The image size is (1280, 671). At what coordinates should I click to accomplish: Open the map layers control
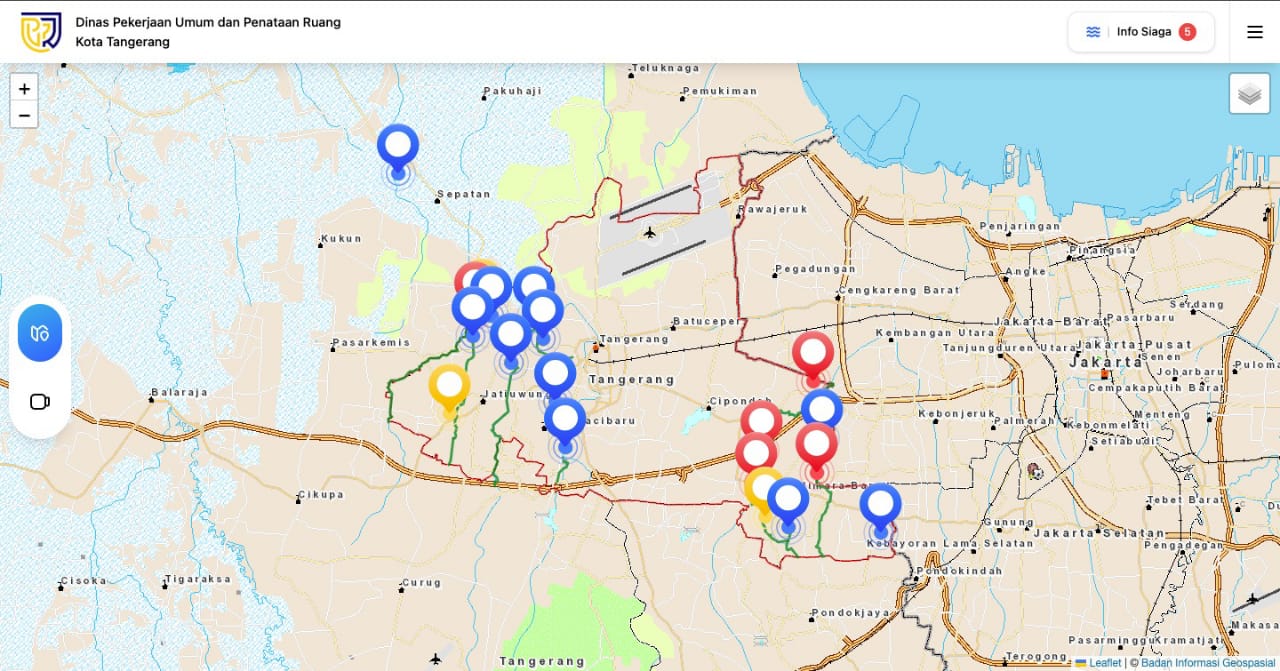point(1249,94)
